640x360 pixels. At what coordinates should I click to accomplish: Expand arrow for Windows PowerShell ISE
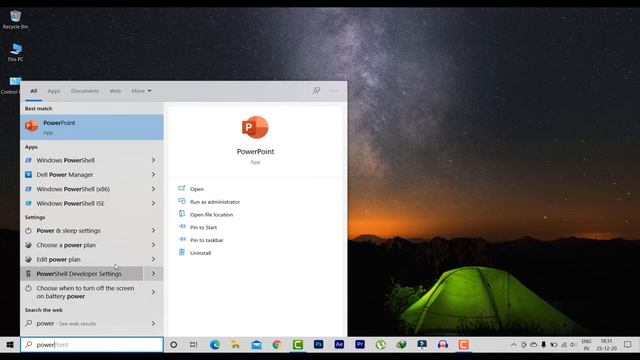tap(153, 203)
